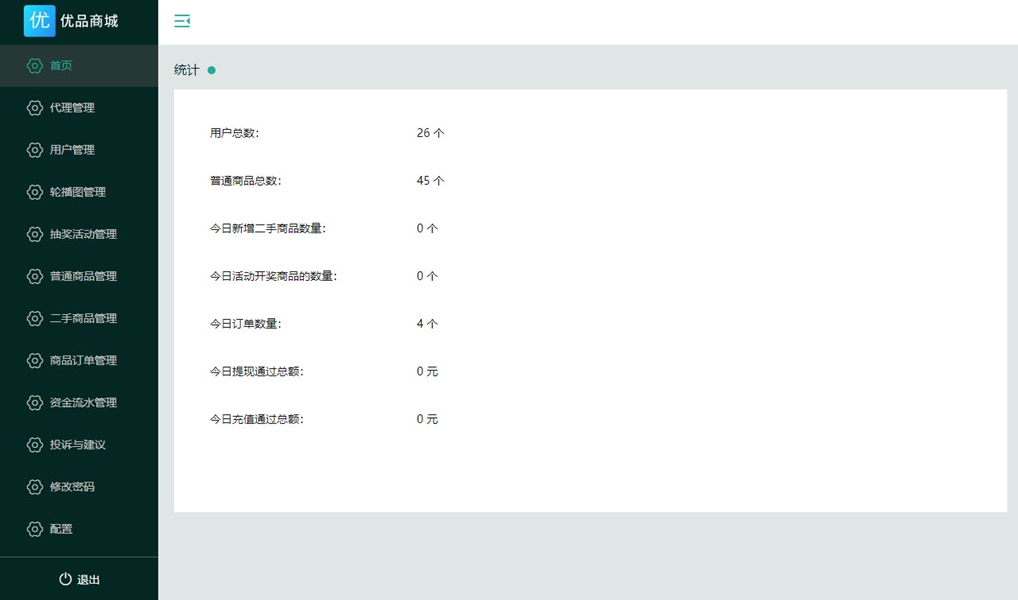
Task: Collapse the sidebar with the hamburger icon
Action: 182,21
